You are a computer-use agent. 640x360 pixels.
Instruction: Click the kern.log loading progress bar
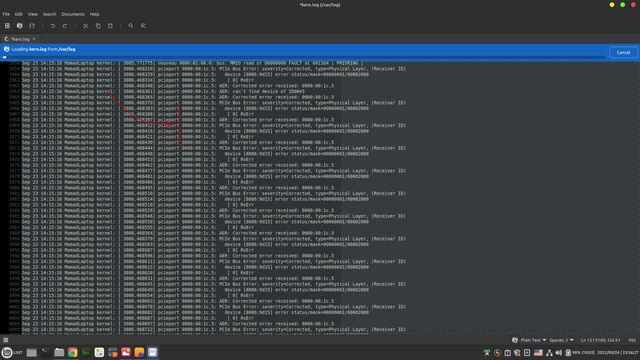point(304,57)
